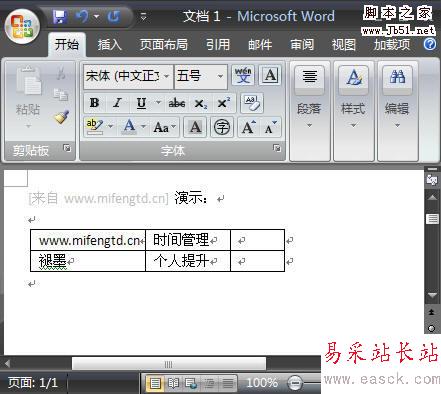Customize the Quick Access Toolbar

[x=143, y=16]
